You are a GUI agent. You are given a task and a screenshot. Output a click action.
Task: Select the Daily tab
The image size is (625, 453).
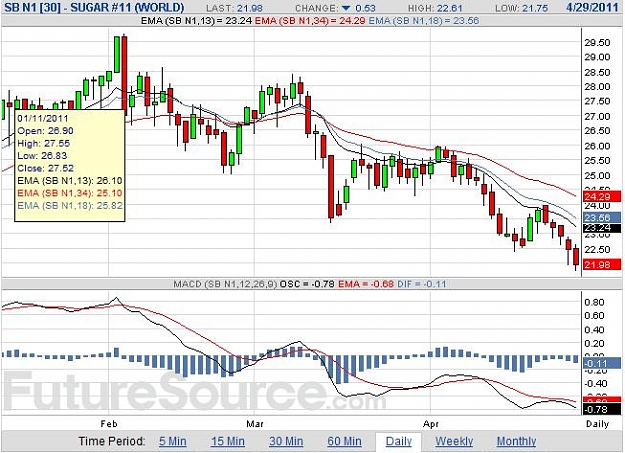tap(399, 441)
